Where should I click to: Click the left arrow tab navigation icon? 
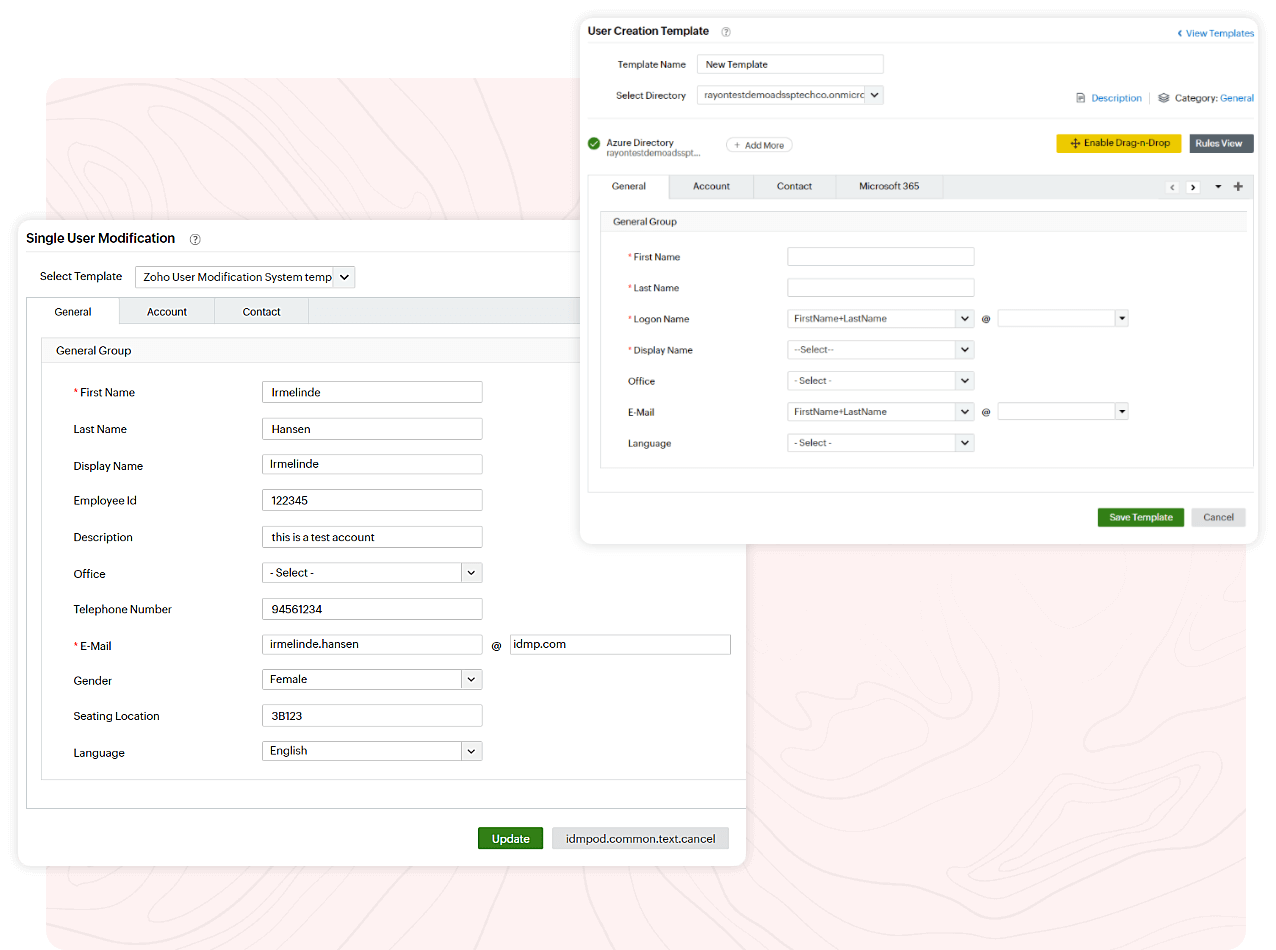[1171, 186]
